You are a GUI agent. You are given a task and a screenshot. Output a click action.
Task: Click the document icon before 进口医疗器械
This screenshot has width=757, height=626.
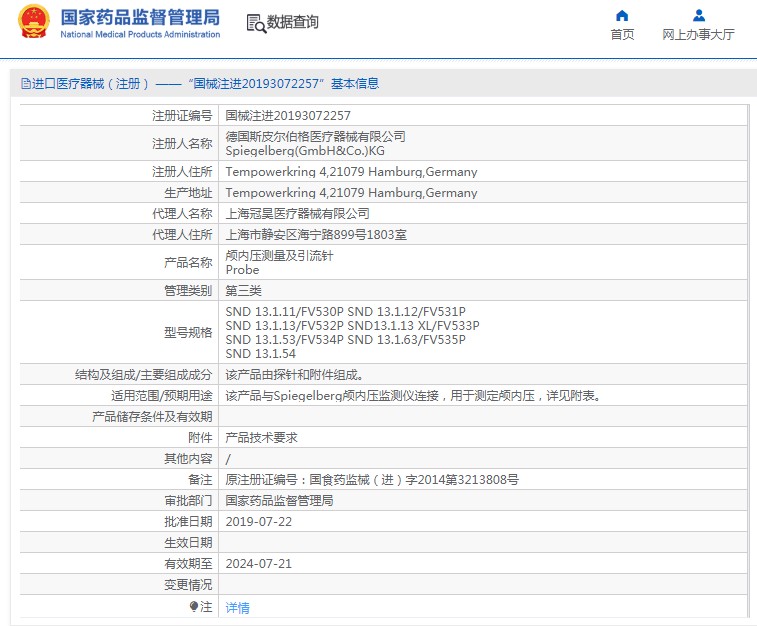(26, 83)
